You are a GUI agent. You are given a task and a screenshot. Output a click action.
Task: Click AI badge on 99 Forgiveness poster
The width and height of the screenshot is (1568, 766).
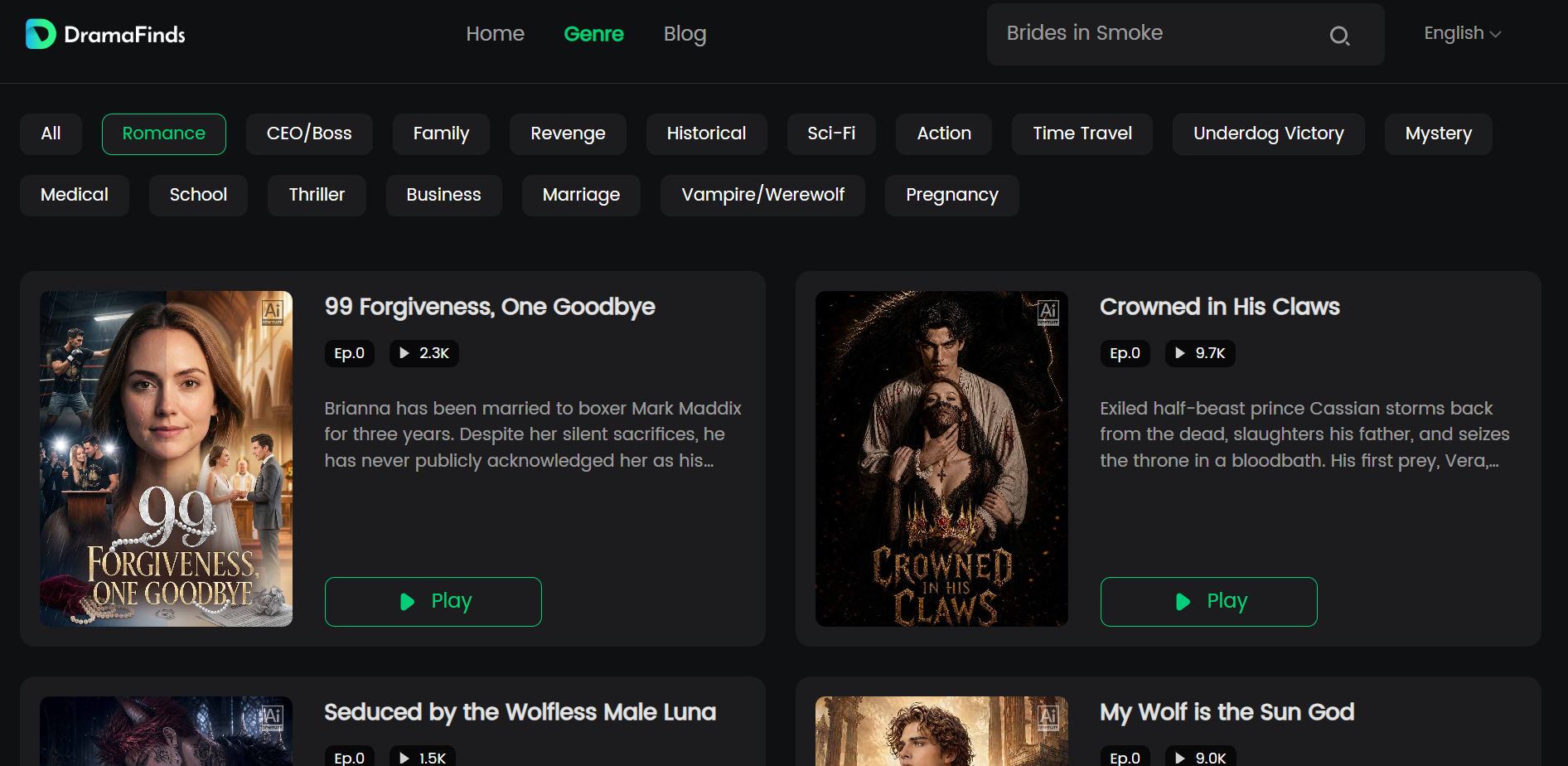coord(272,313)
